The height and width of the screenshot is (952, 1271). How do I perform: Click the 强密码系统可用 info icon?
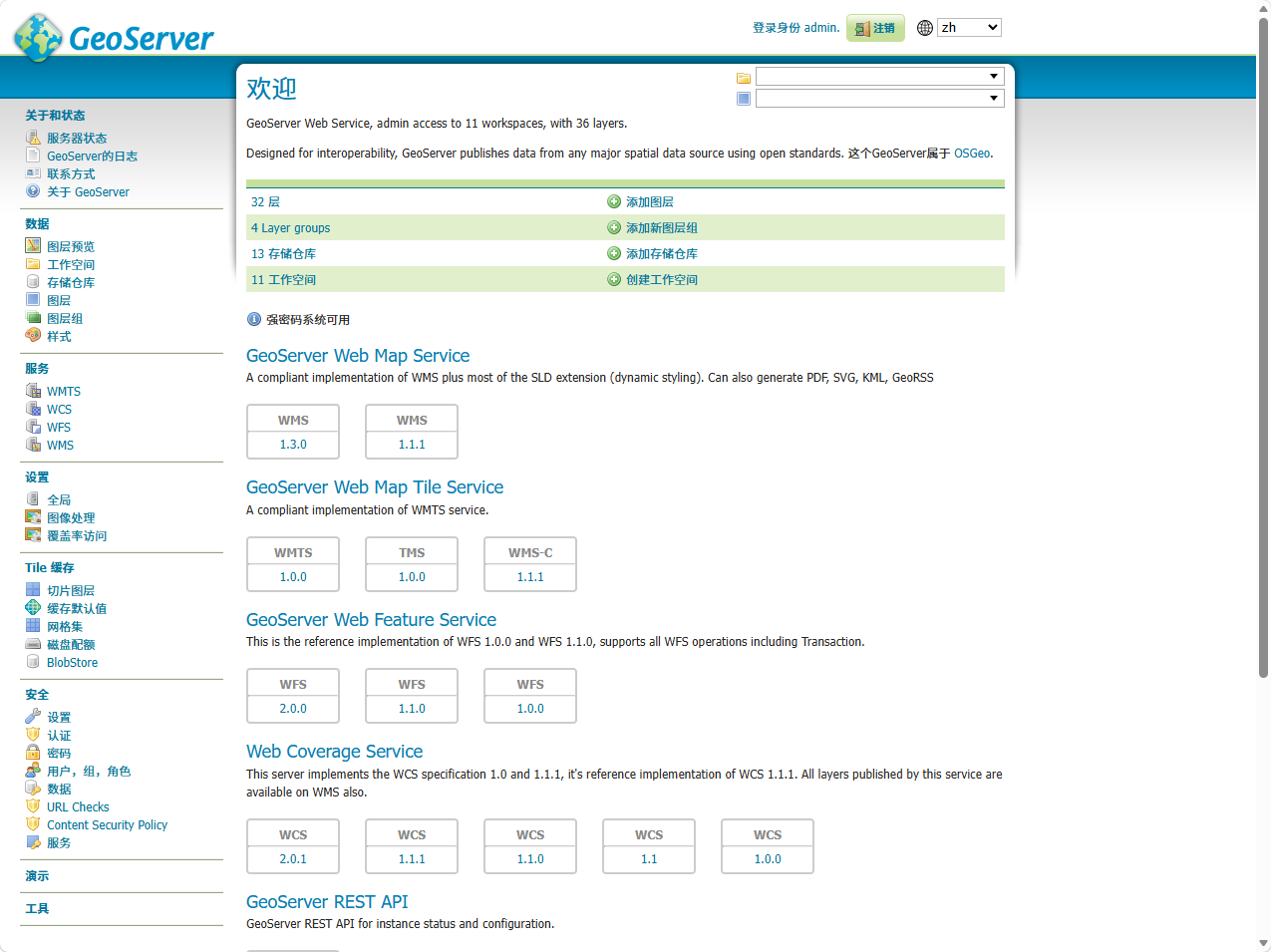click(254, 319)
